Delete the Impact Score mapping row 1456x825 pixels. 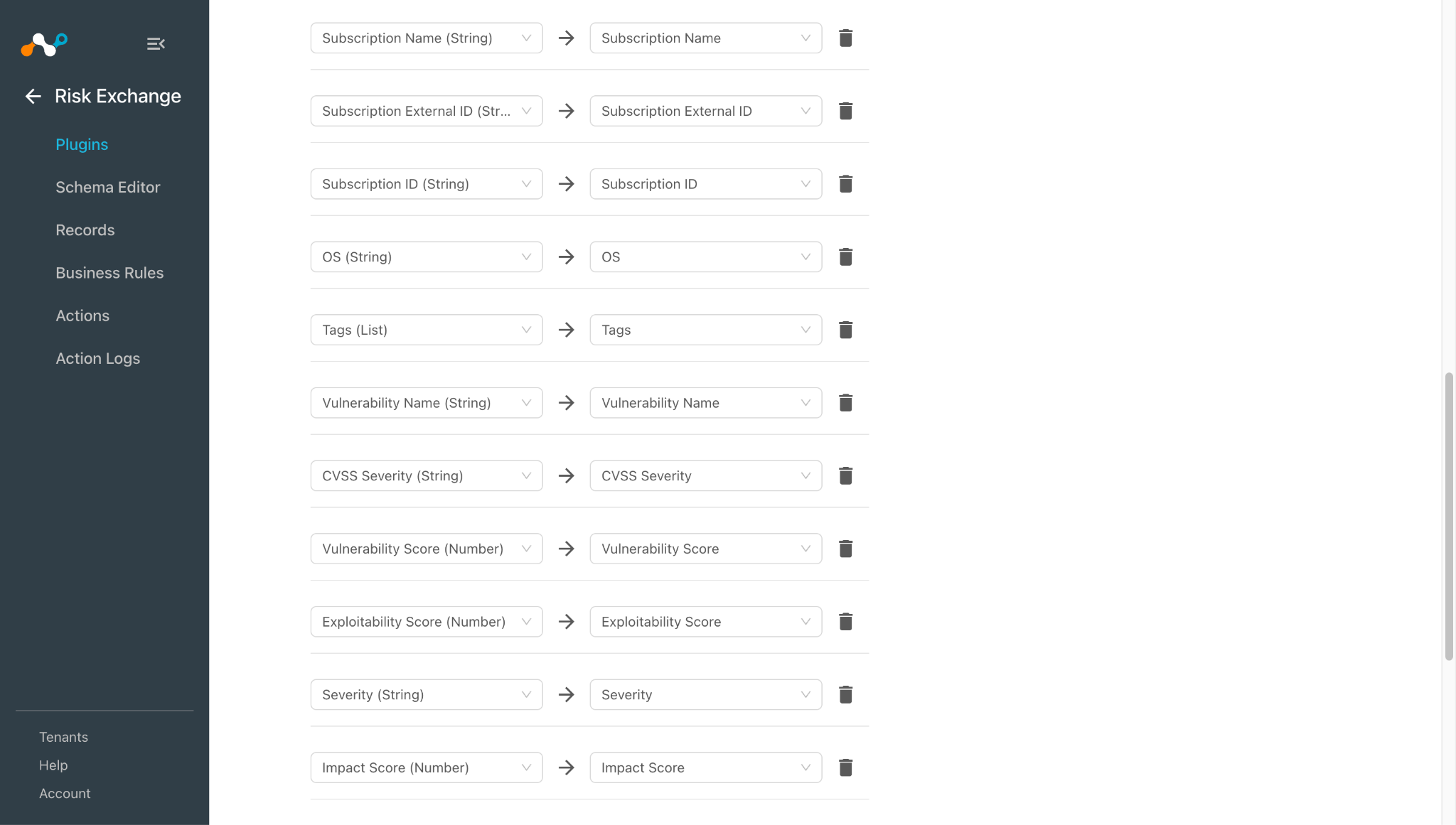coord(845,767)
